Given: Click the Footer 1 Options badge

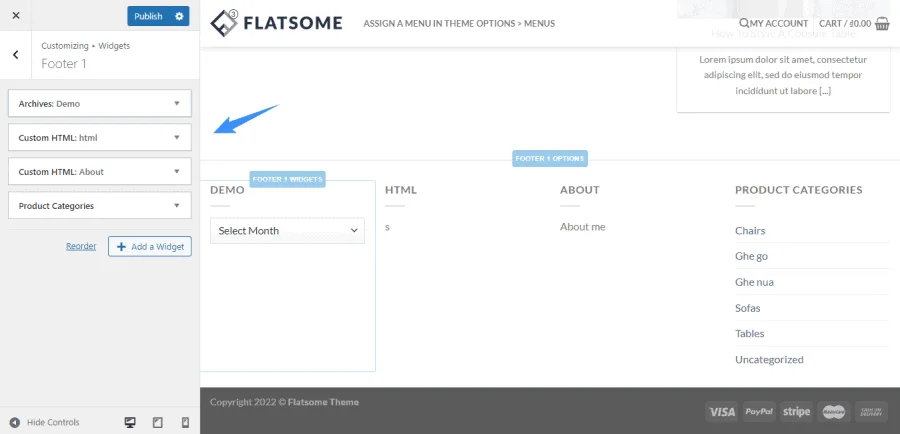Looking at the screenshot, I should tap(550, 158).
